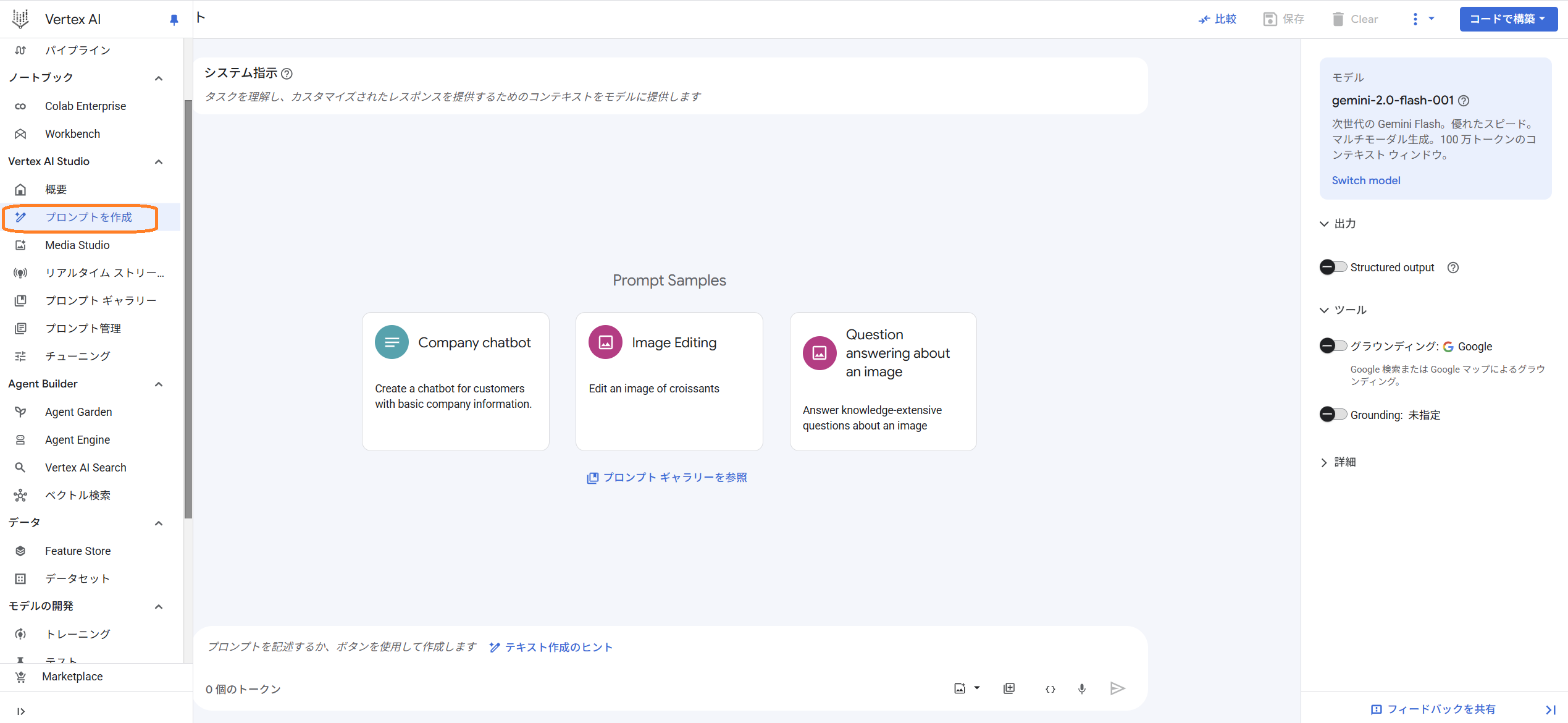Click the 比較 button
This screenshot has width=1568, height=723.
(x=1217, y=19)
